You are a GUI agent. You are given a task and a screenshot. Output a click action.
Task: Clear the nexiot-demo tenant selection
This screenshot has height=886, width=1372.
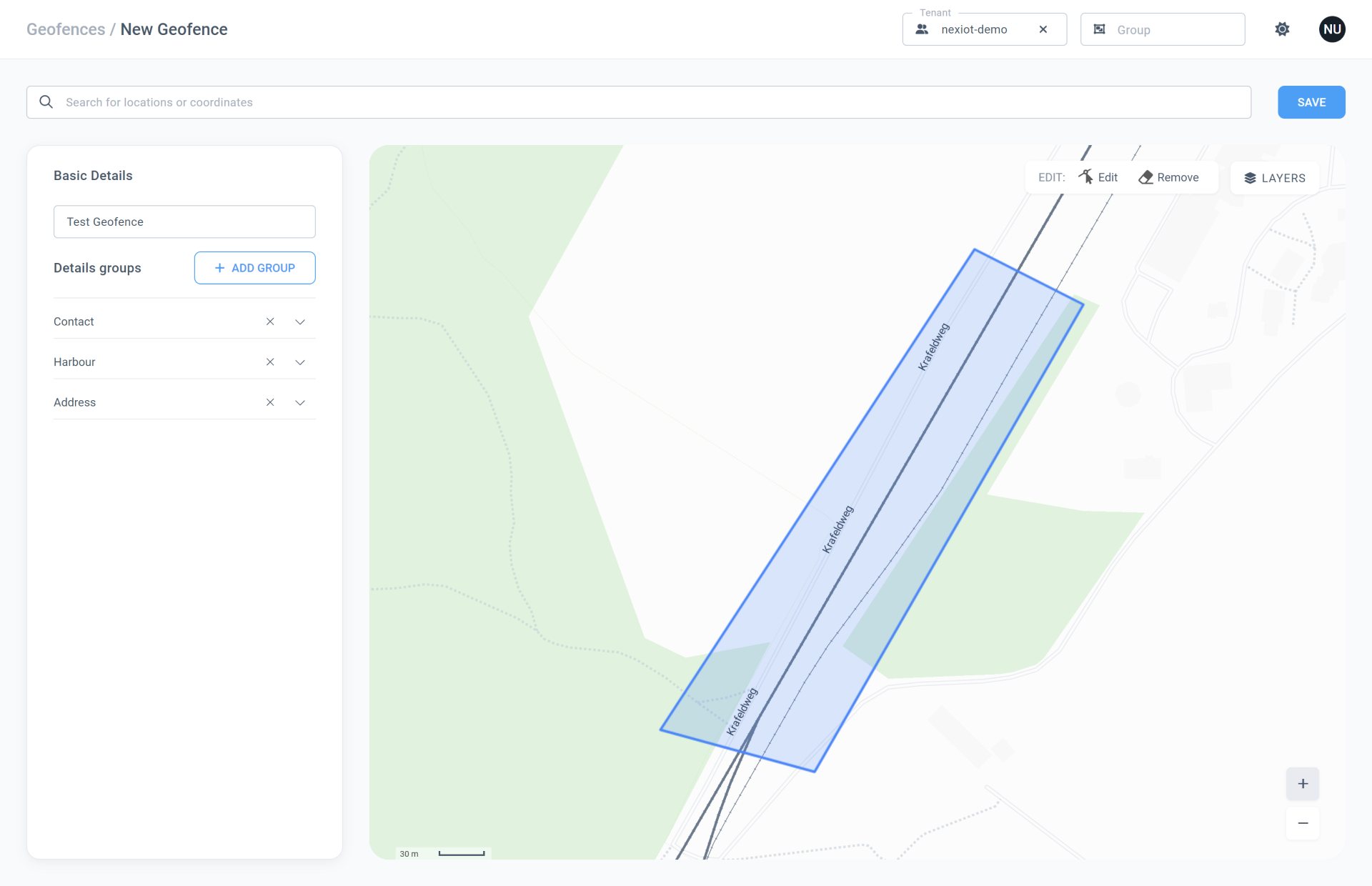pyautogui.click(x=1043, y=29)
